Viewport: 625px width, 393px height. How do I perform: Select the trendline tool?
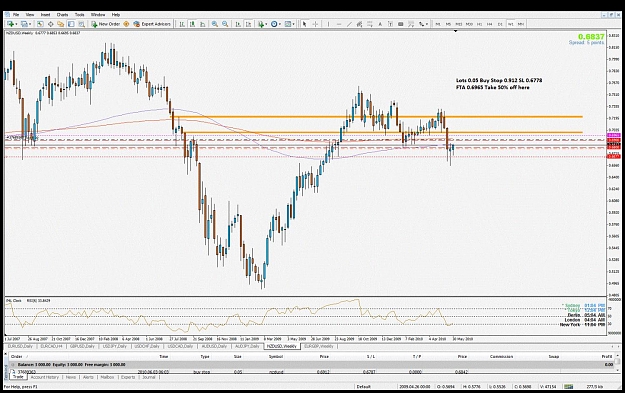tap(349, 24)
